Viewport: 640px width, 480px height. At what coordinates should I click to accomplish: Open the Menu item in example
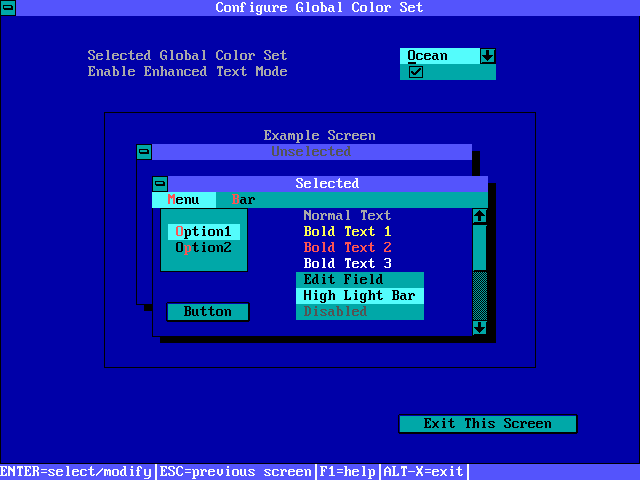tap(183, 200)
